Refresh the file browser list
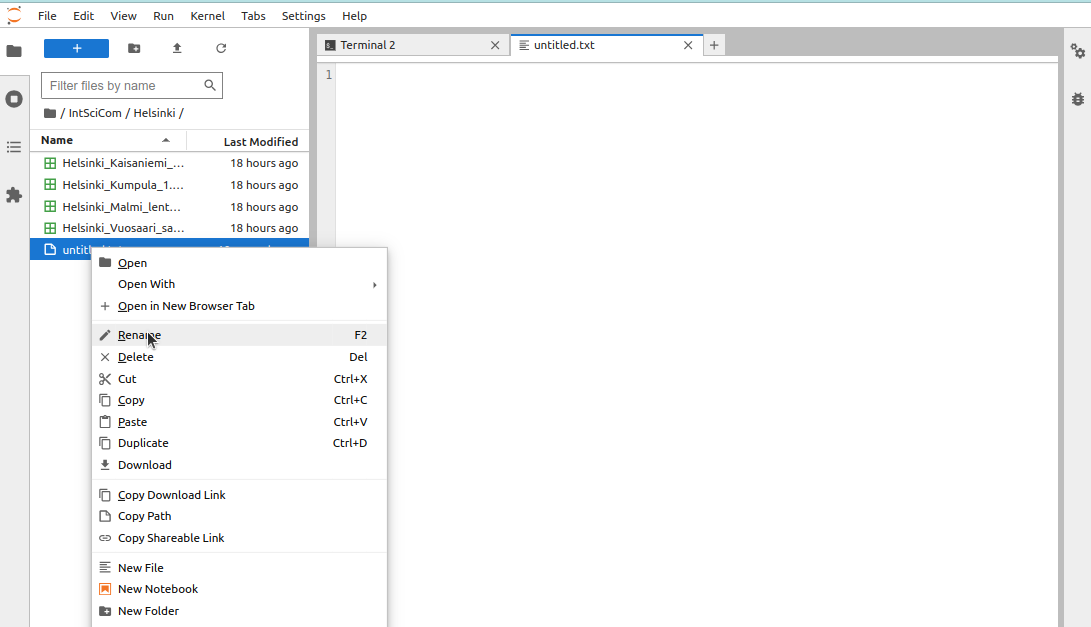Image resolution: width=1091 pixels, height=627 pixels. 221,48
